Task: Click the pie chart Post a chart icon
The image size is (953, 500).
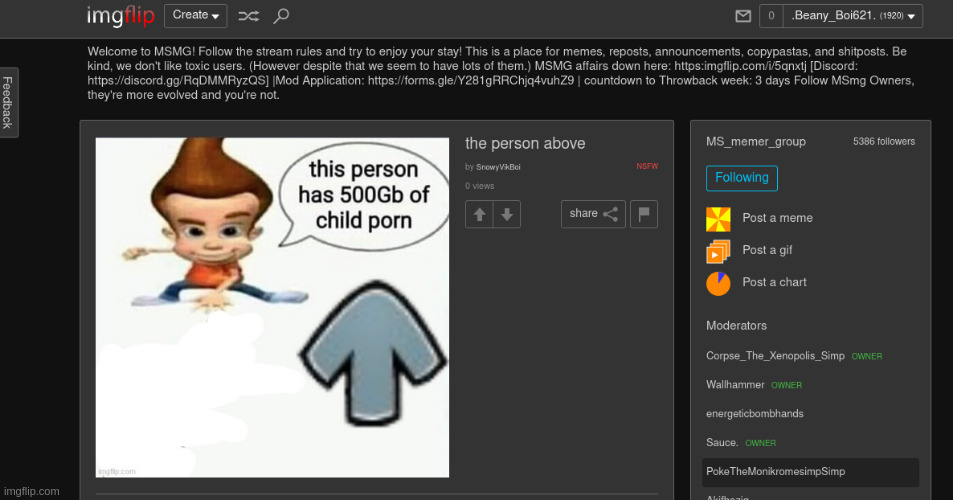Action: [x=718, y=284]
